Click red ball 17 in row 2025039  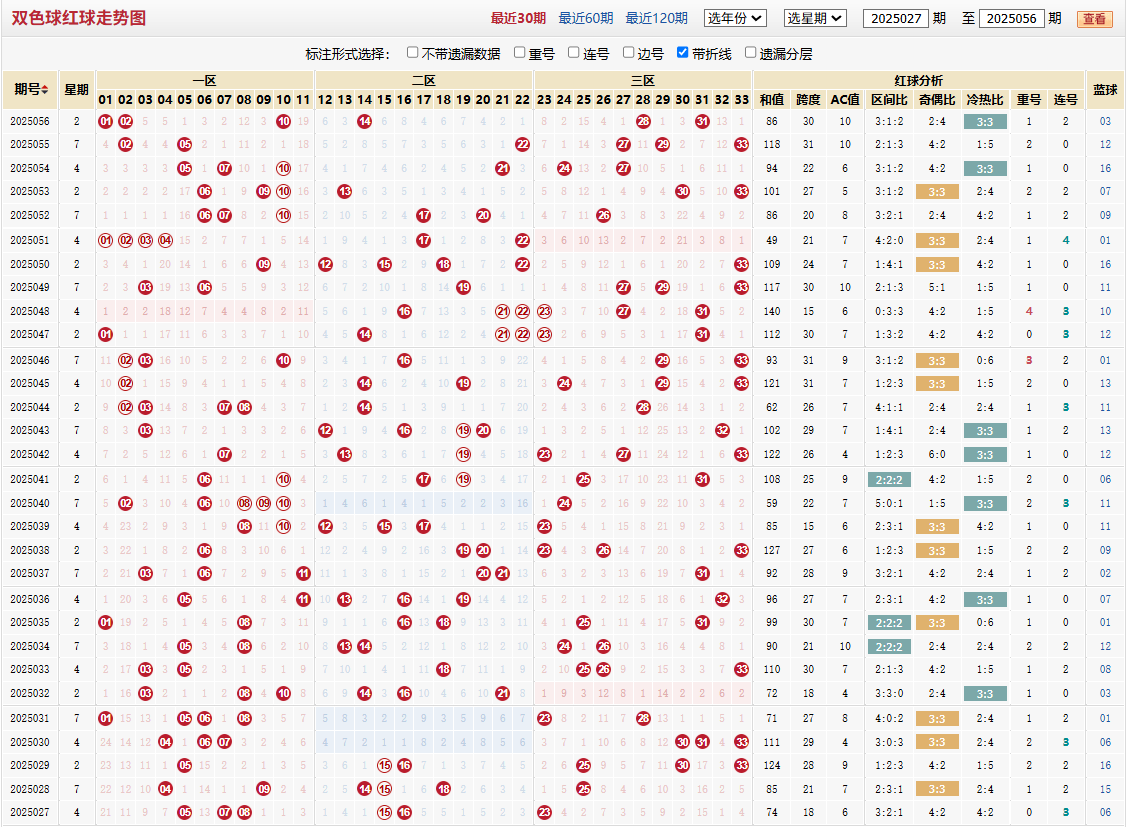point(424,527)
